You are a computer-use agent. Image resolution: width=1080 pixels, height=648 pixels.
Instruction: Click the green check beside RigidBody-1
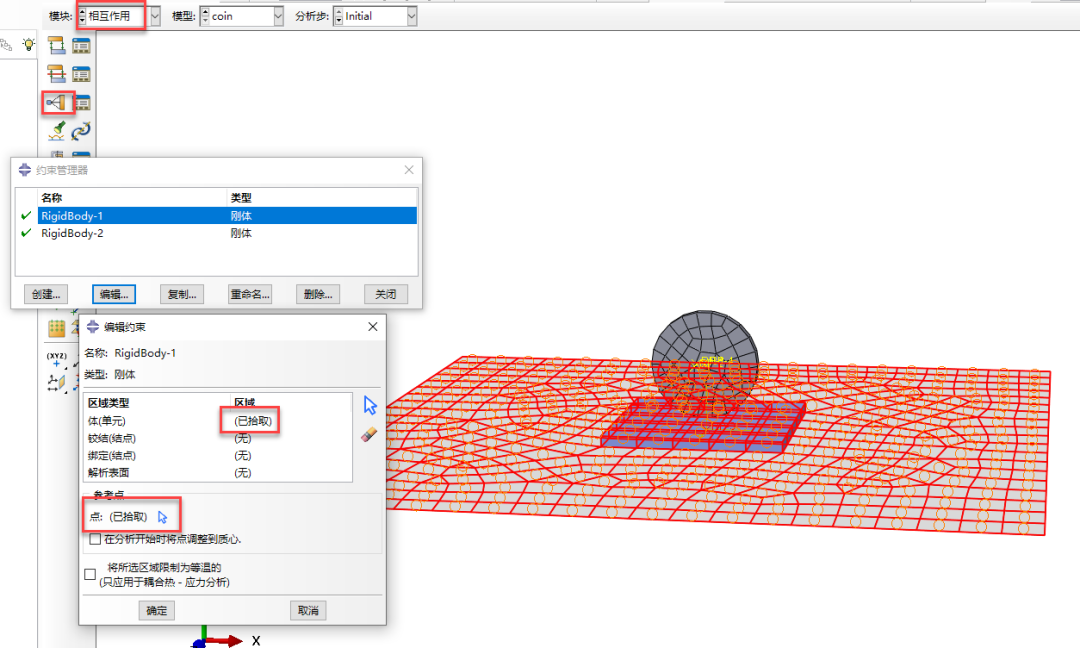point(26,216)
